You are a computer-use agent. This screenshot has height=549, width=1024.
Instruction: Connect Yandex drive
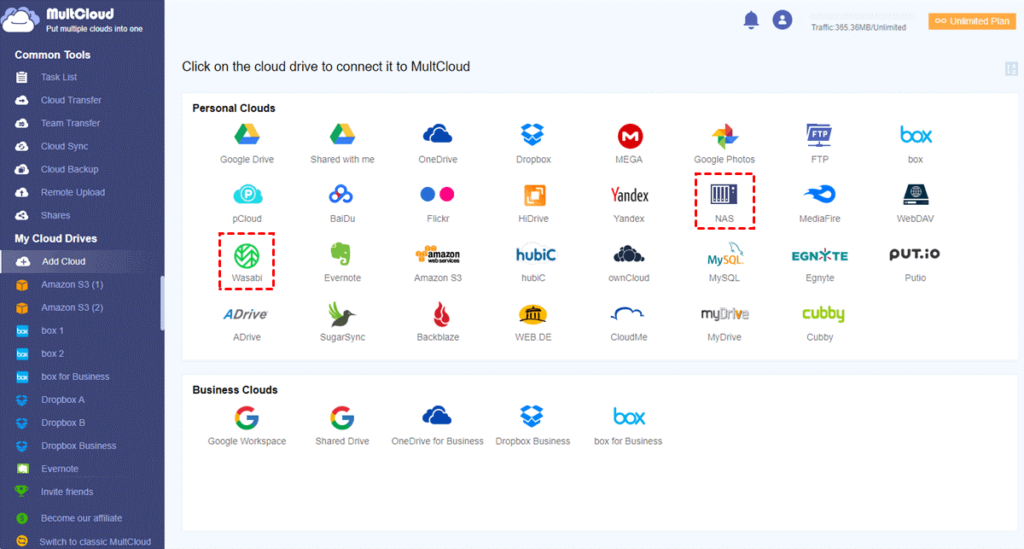pyautogui.click(x=629, y=203)
